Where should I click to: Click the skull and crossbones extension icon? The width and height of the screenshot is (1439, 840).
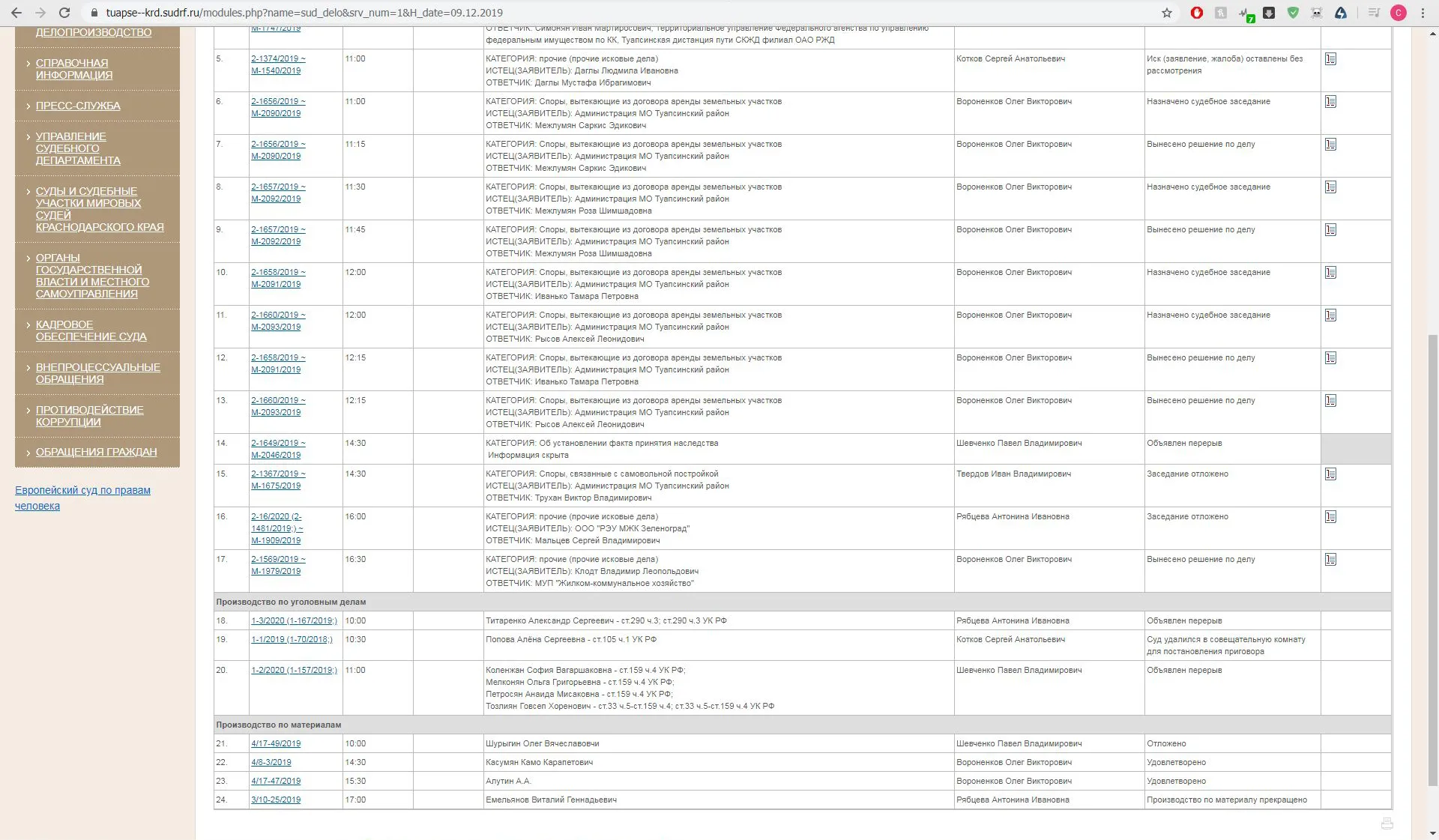1317,13
